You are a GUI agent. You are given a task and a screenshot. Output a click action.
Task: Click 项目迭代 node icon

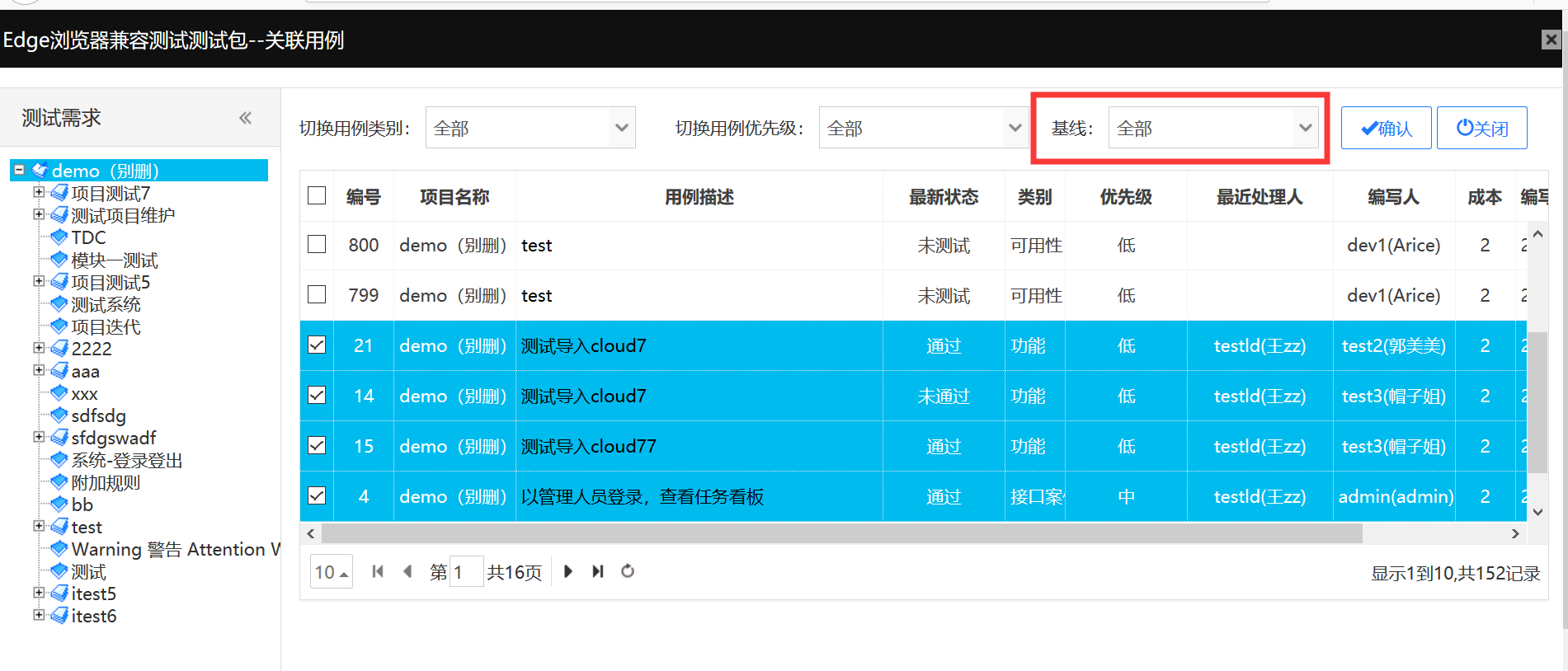59,326
